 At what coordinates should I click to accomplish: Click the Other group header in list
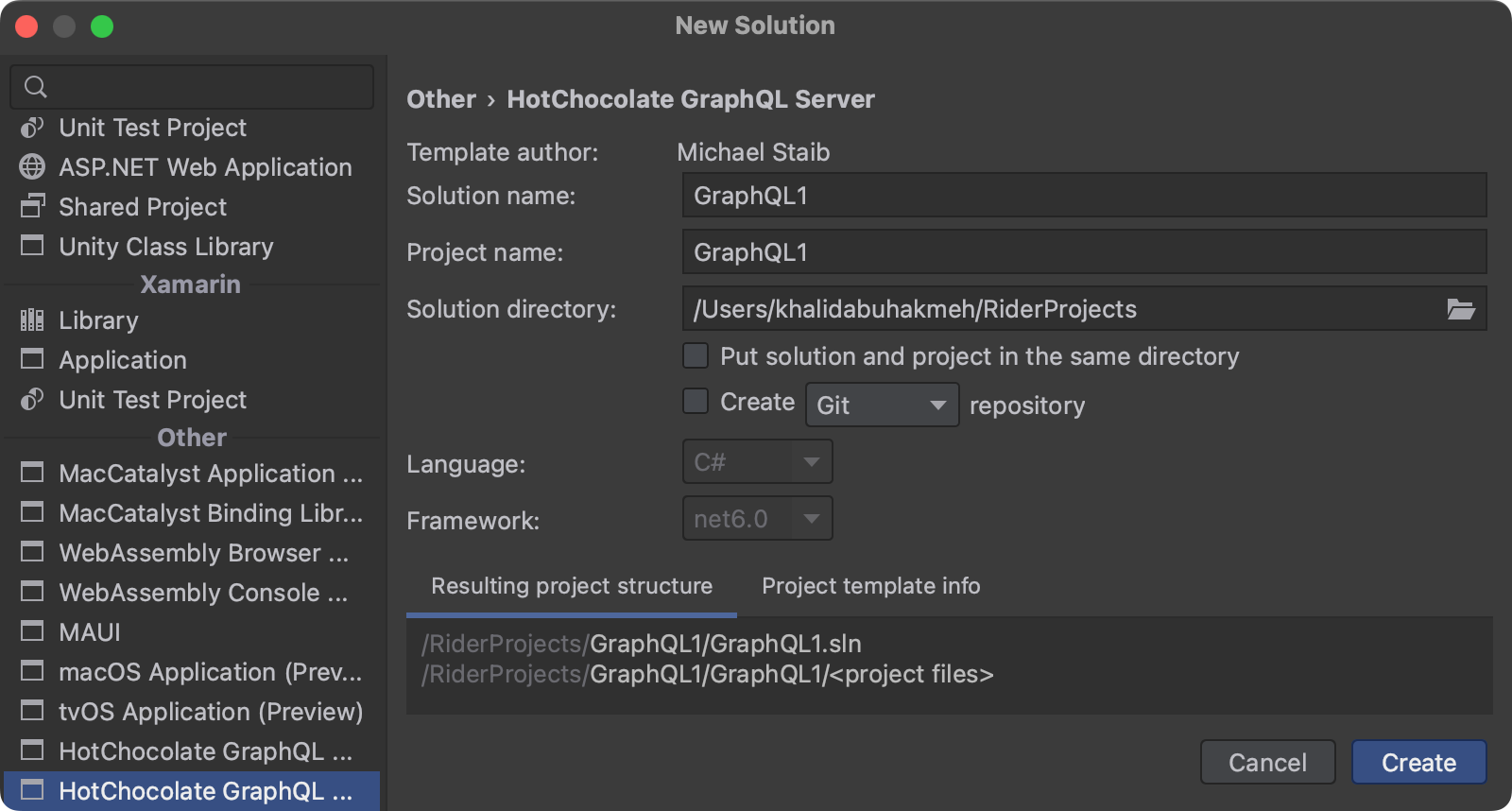tap(192, 438)
